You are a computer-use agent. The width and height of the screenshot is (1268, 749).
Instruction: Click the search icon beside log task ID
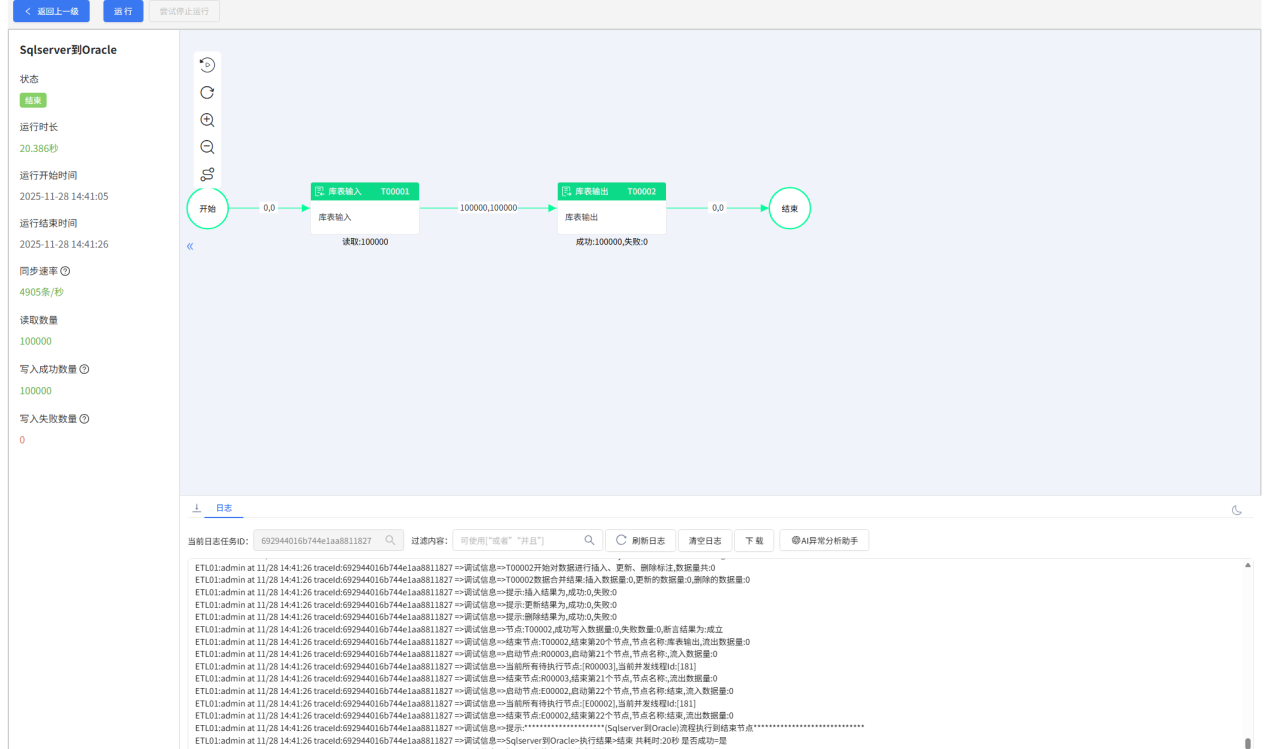(391, 540)
